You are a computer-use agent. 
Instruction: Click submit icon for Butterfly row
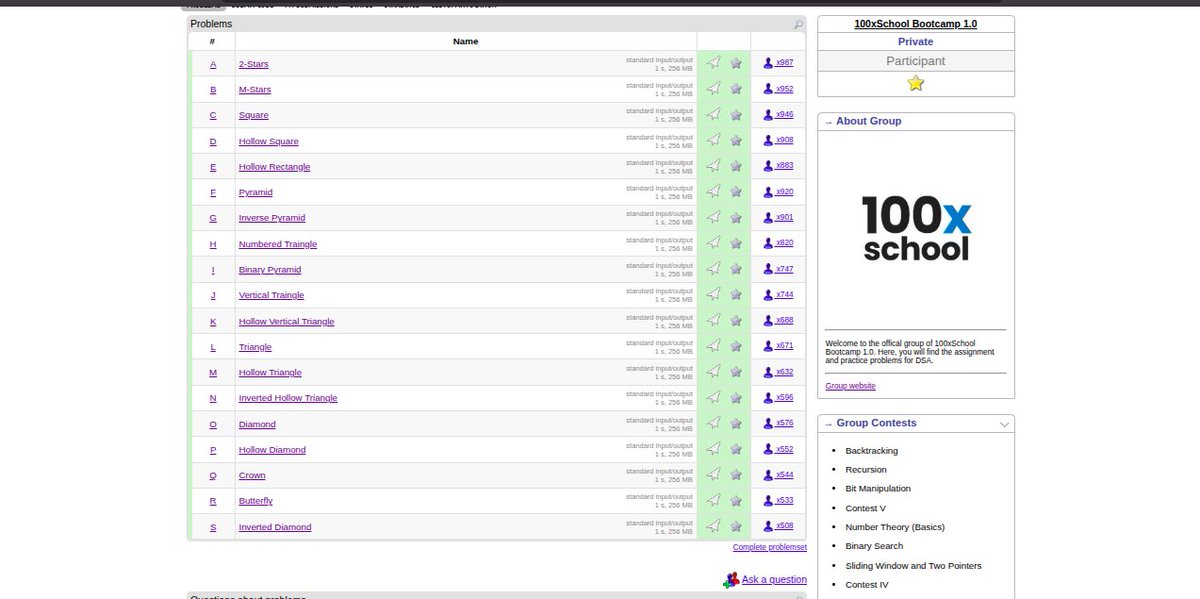coord(713,500)
